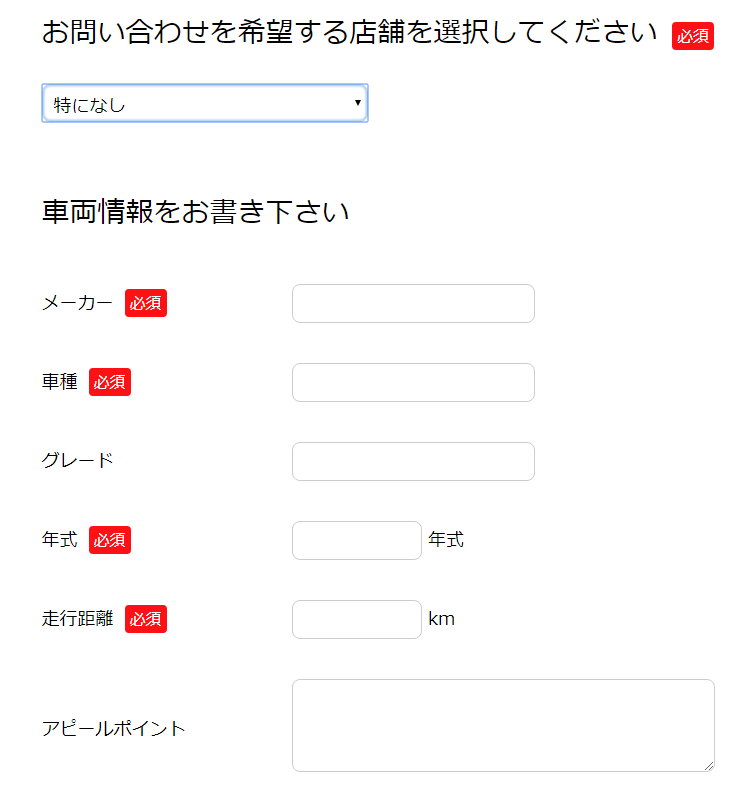The height and width of the screenshot is (811, 752).
Task: Click the 必須 label next to 年式
Action: [110, 539]
